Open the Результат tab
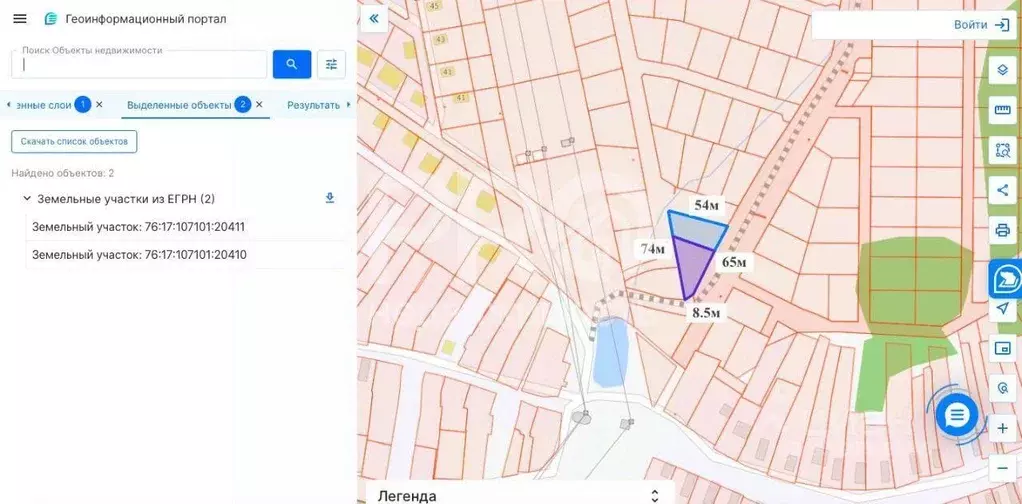This screenshot has height=504, width=1022. pos(314,105)
